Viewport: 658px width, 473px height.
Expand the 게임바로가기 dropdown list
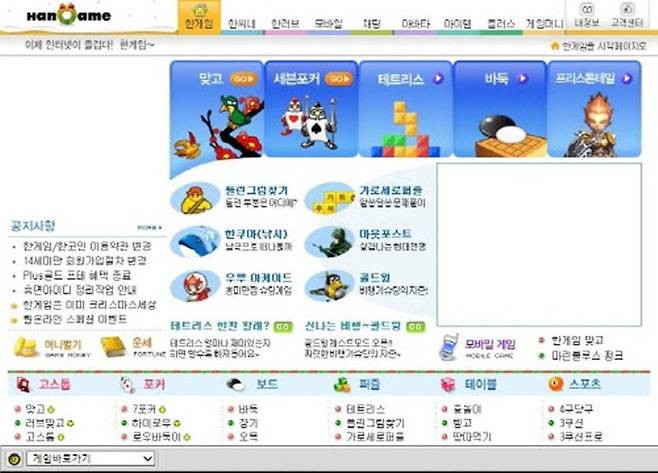click(146, 458)
